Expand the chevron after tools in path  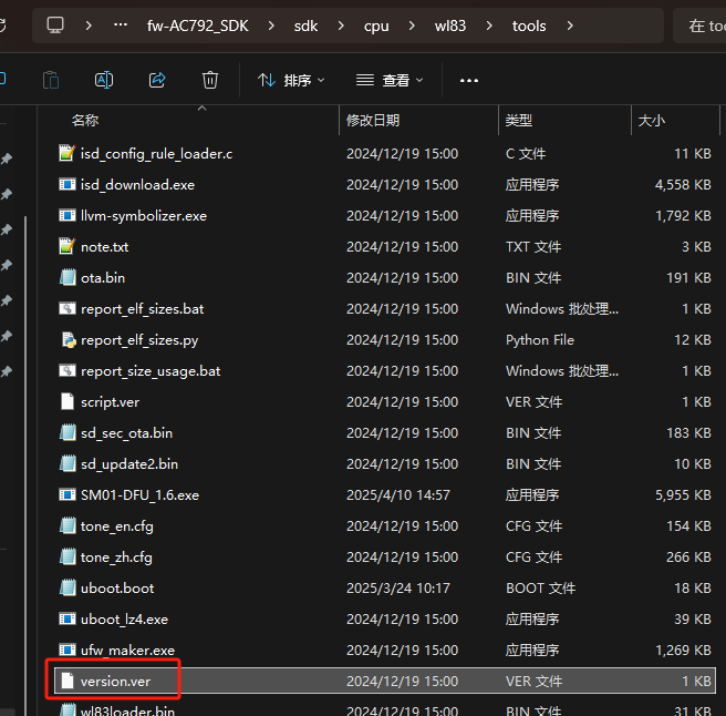[x=570, y=25]
